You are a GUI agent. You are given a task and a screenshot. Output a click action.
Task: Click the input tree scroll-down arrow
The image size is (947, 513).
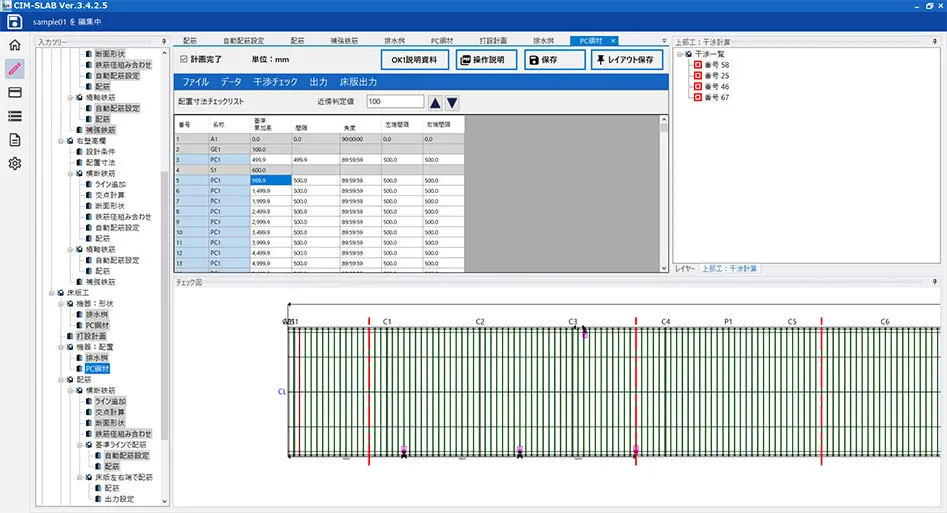[x=164, y=501]
